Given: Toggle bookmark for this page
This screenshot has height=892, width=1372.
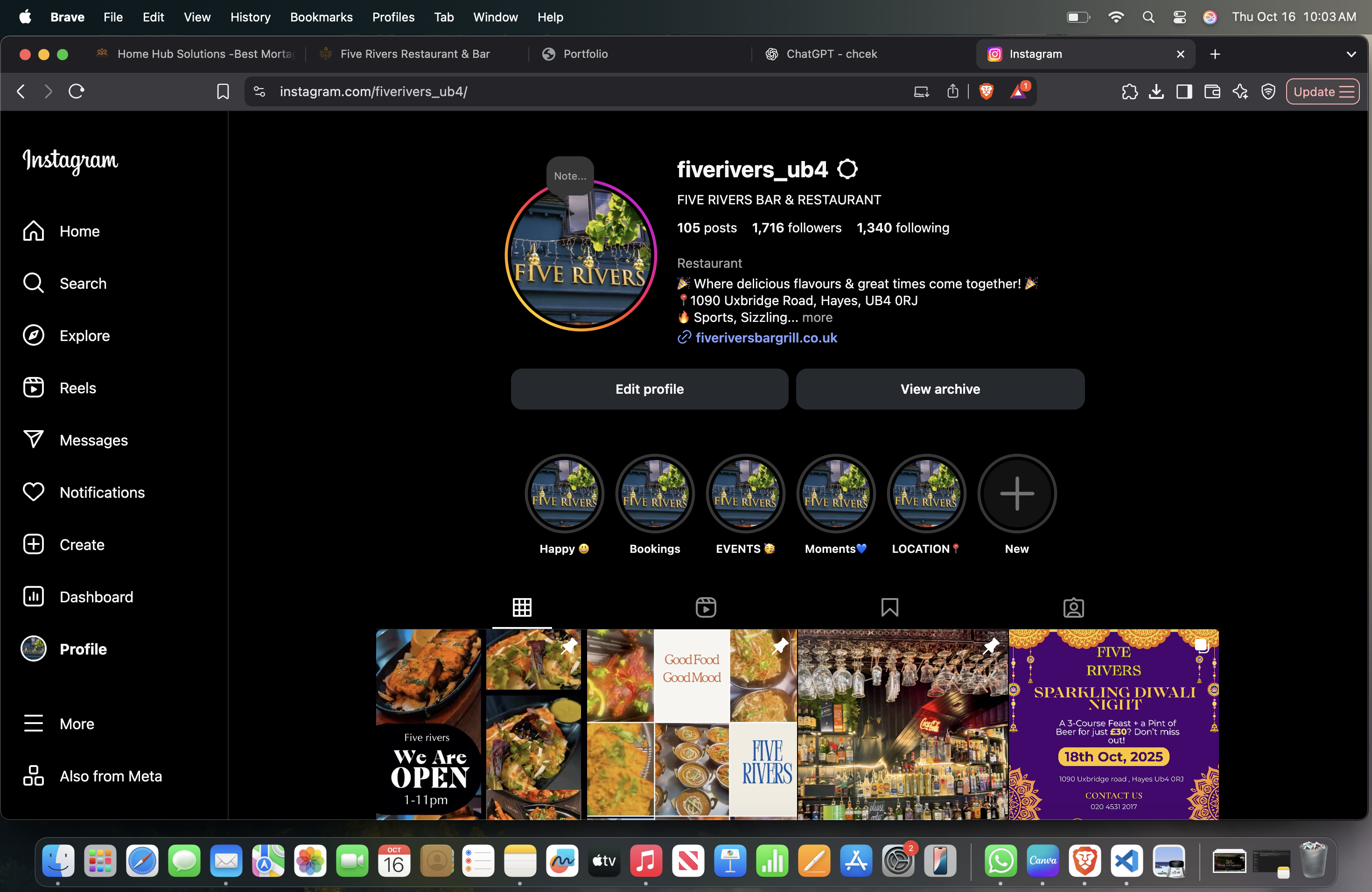Looking at the screenshot, I should click(223, 91).
